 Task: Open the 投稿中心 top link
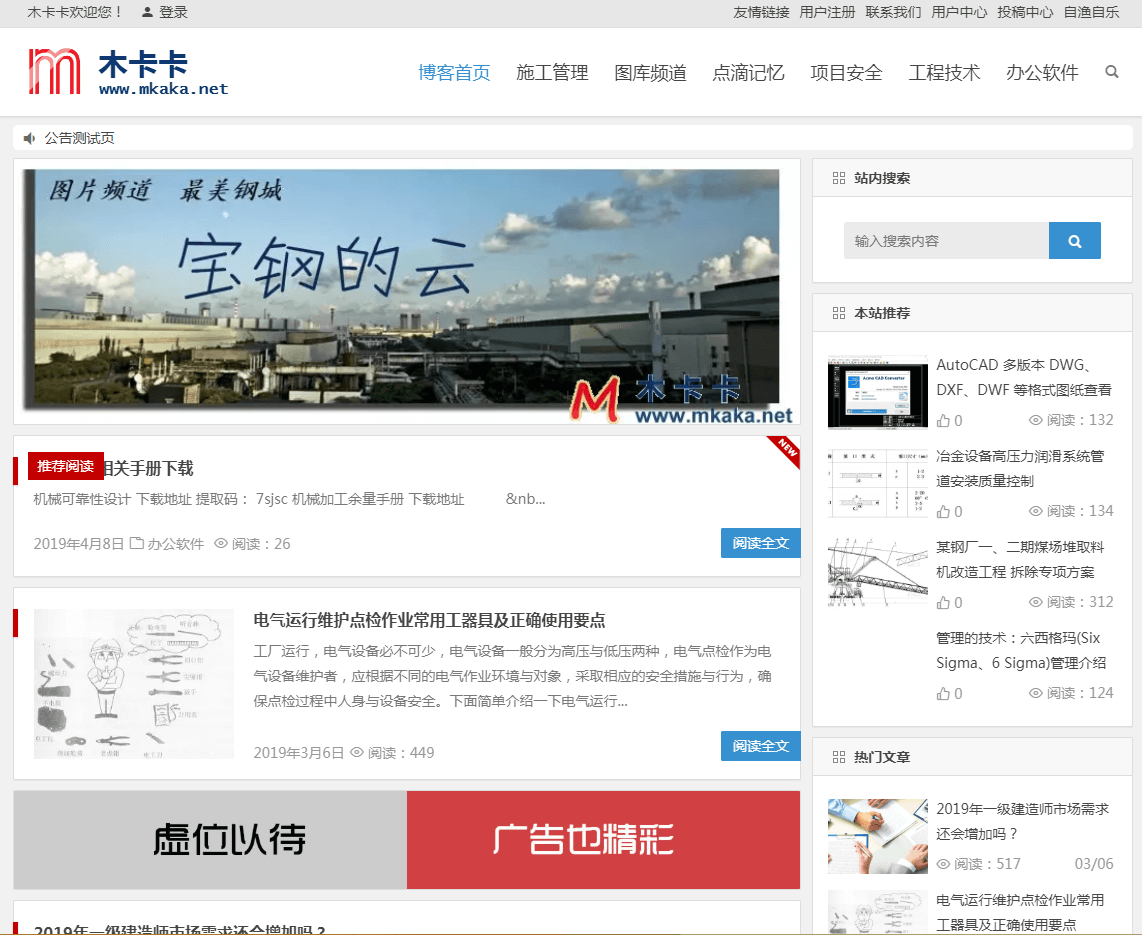[x=1025, y=13]
